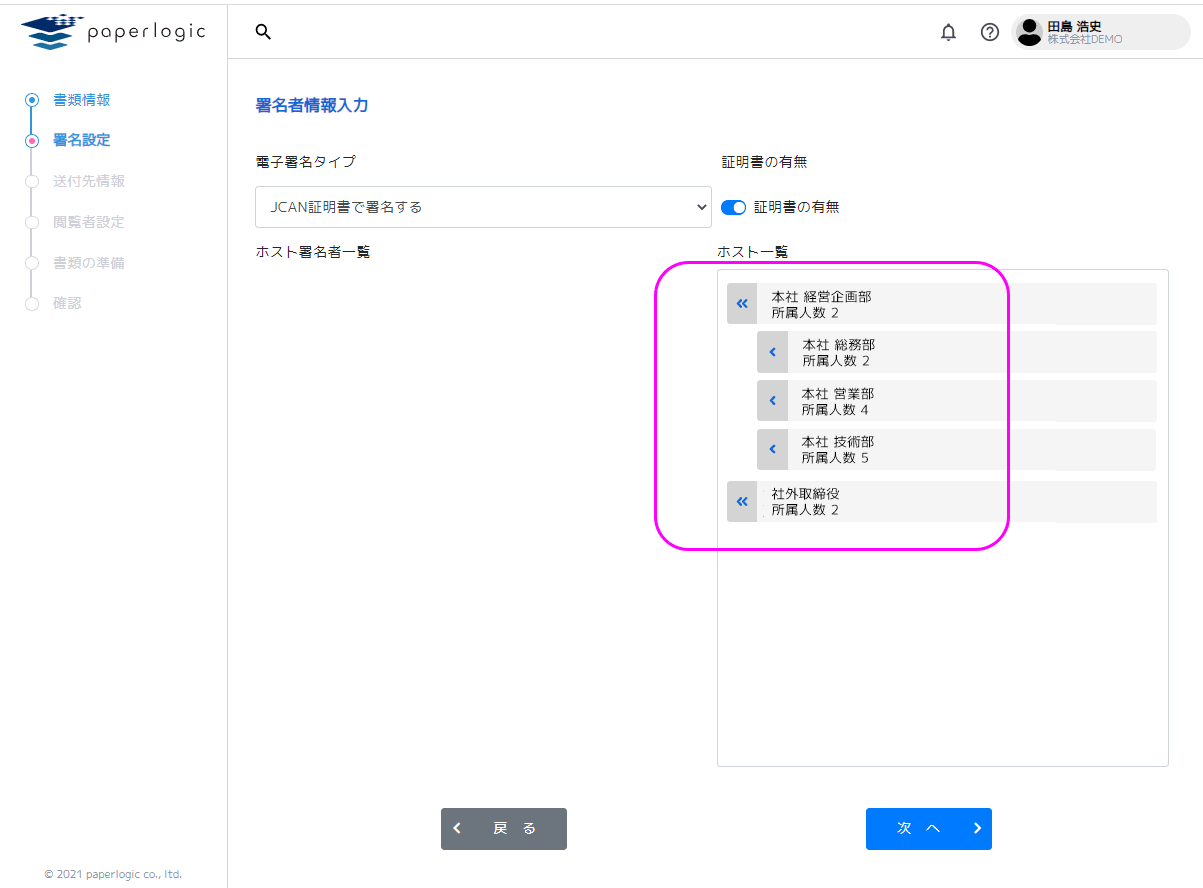Add 本社 技術部 with arrow icon
The image size is (1203, 888).
click(772, 450)
